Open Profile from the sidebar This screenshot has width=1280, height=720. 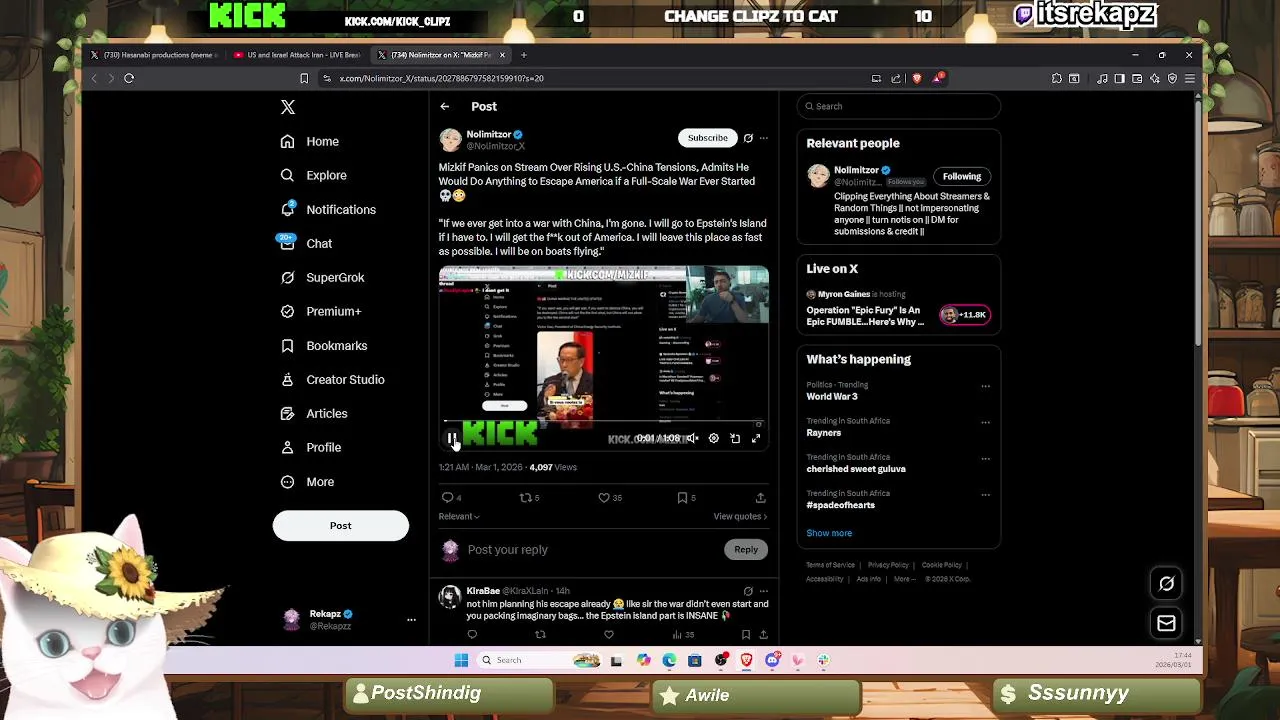(x=310, y=447)
